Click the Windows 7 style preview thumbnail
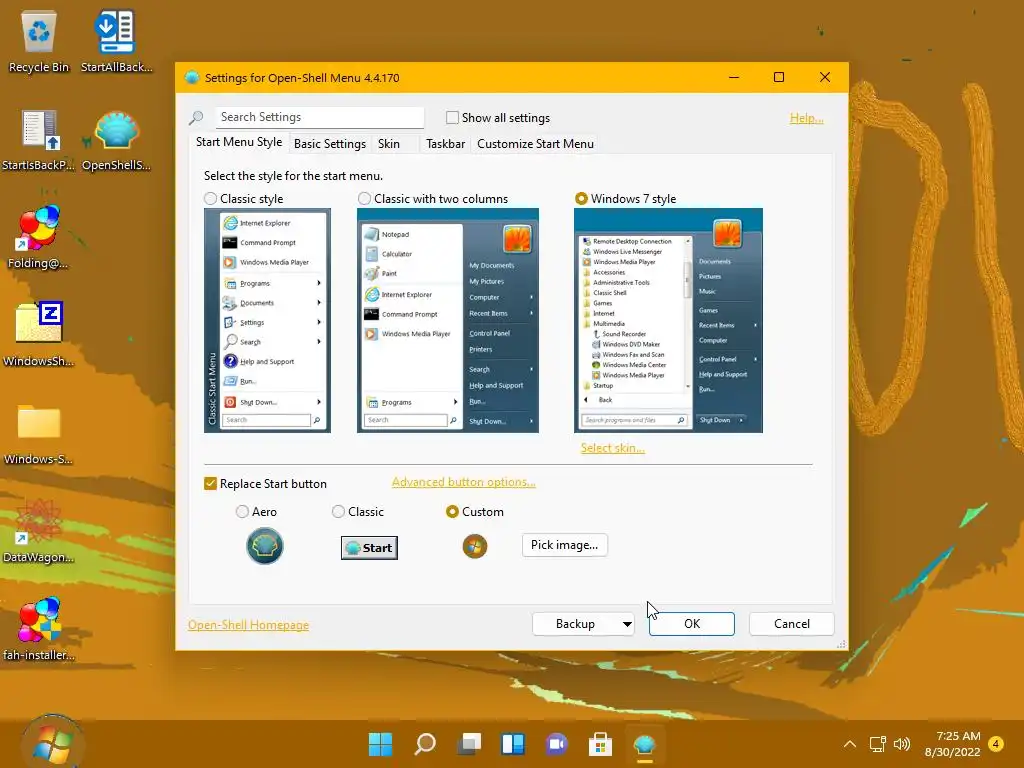The width and height of the screenshot is (1024, 768). 668,320
